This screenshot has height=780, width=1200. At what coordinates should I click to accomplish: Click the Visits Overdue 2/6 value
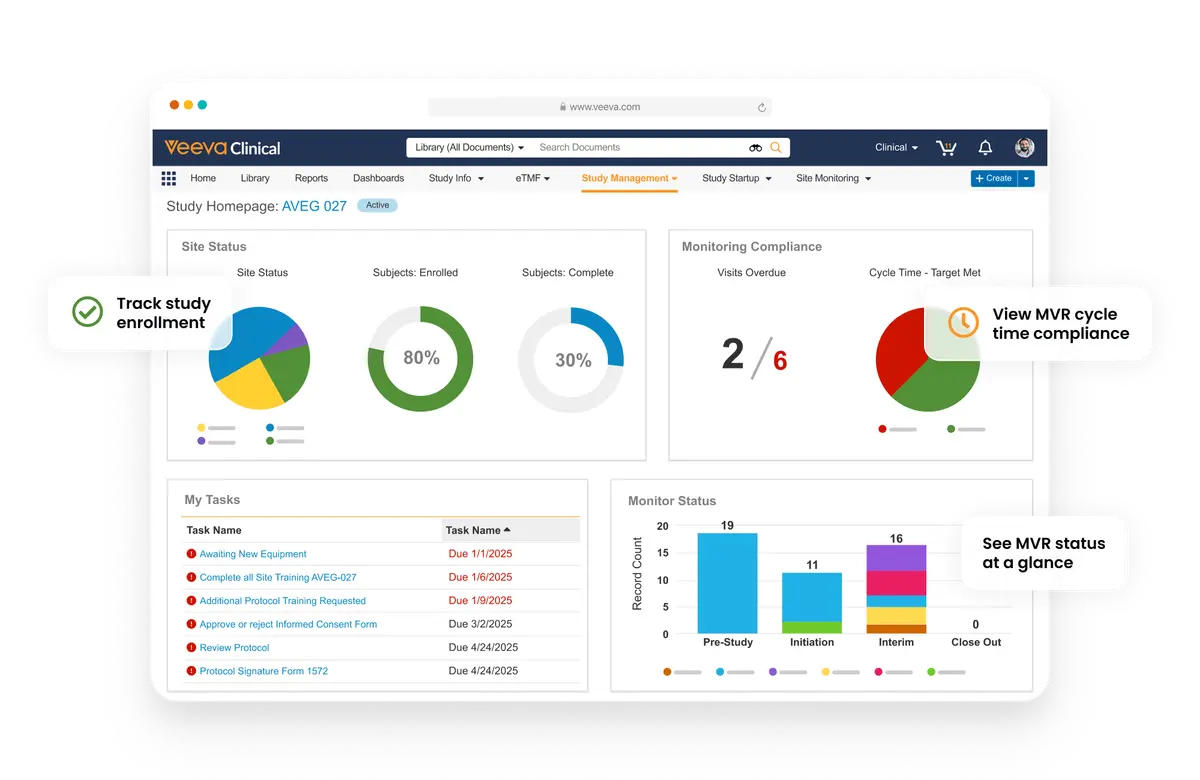click(754, 356)
